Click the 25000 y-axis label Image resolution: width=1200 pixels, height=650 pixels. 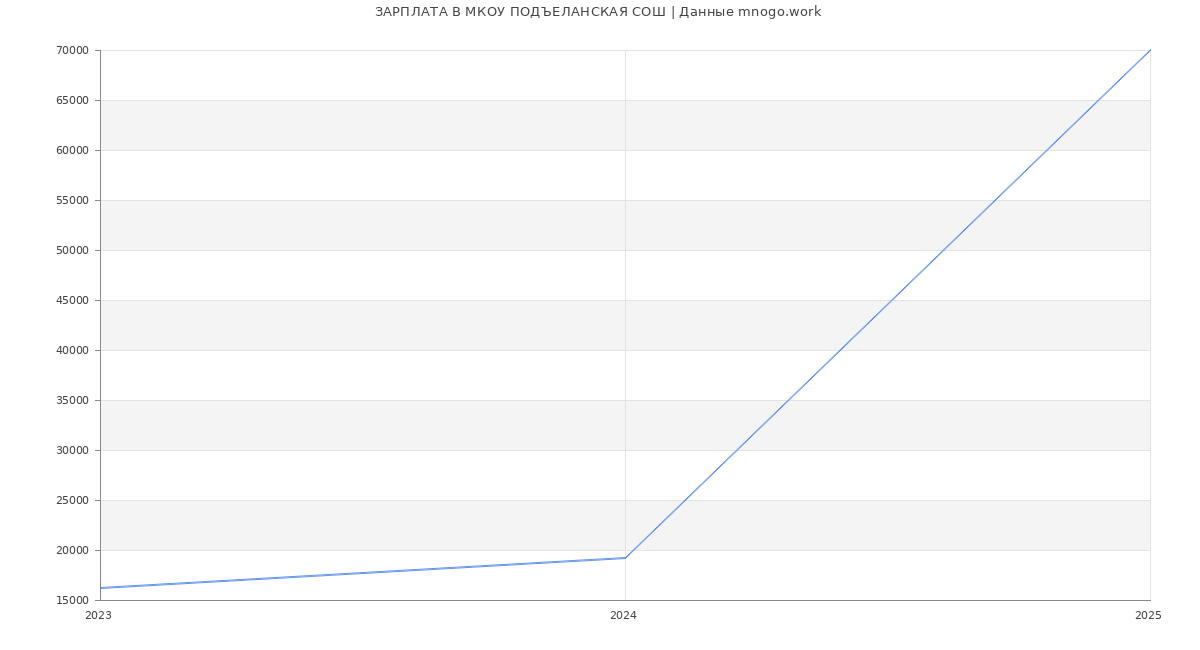click(72, 501)
